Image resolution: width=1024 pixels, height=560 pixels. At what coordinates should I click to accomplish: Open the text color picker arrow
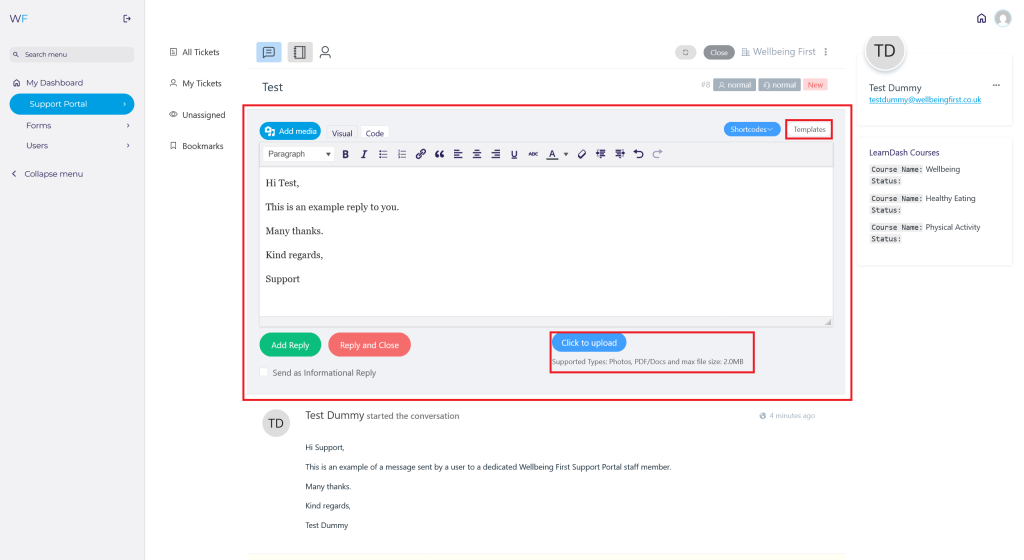566,154
